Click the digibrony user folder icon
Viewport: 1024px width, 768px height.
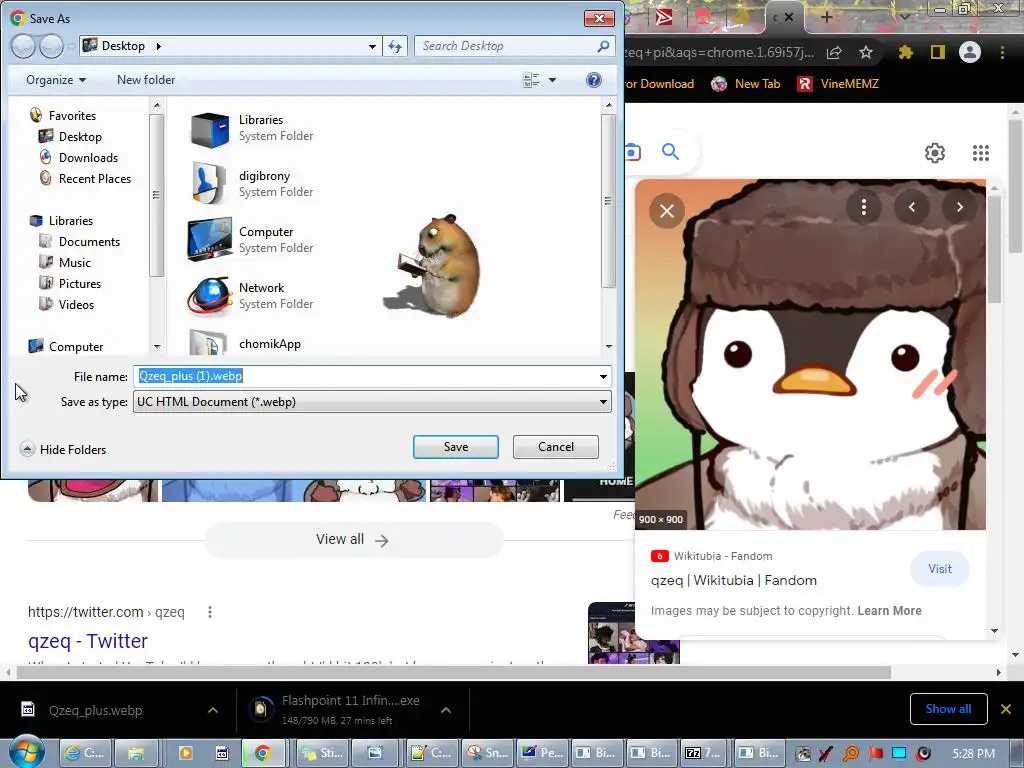(210, 184)
